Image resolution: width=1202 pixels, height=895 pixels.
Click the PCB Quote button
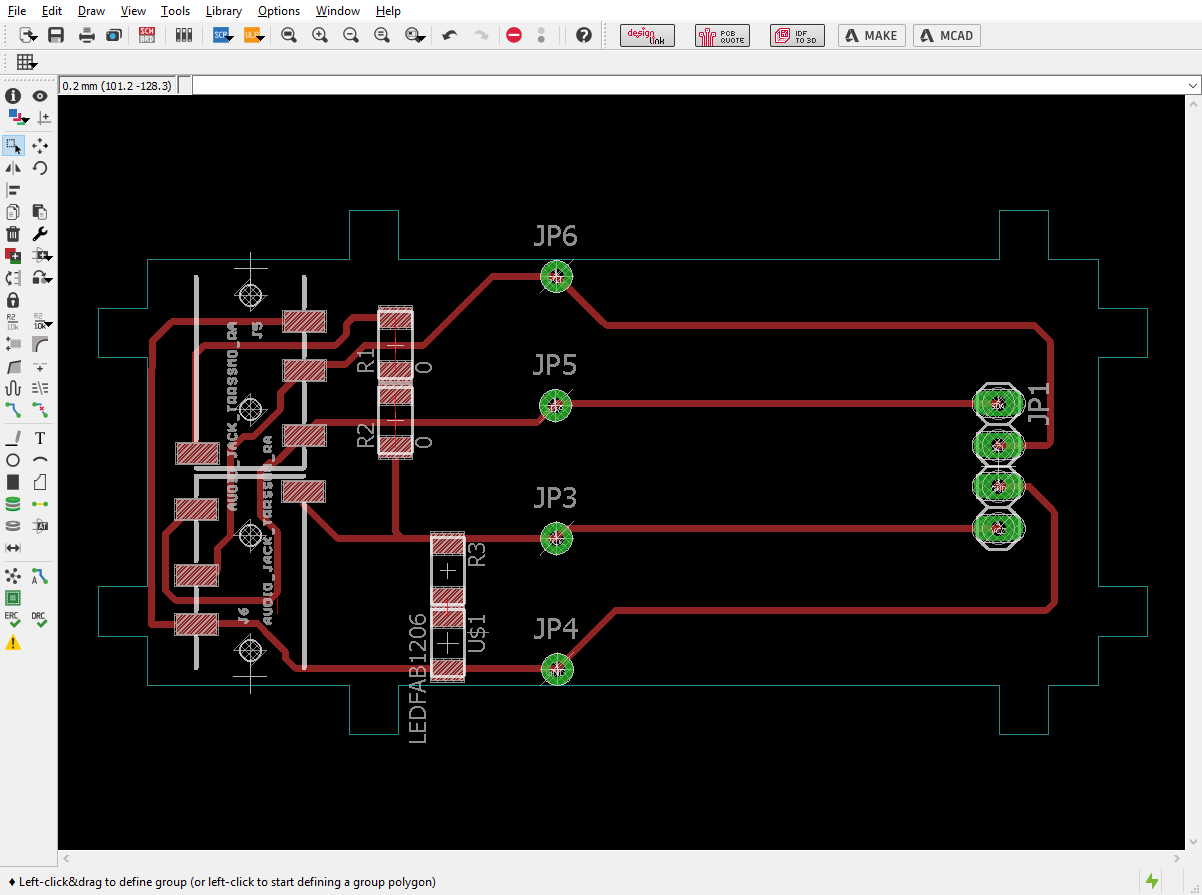tap(722, 35)
